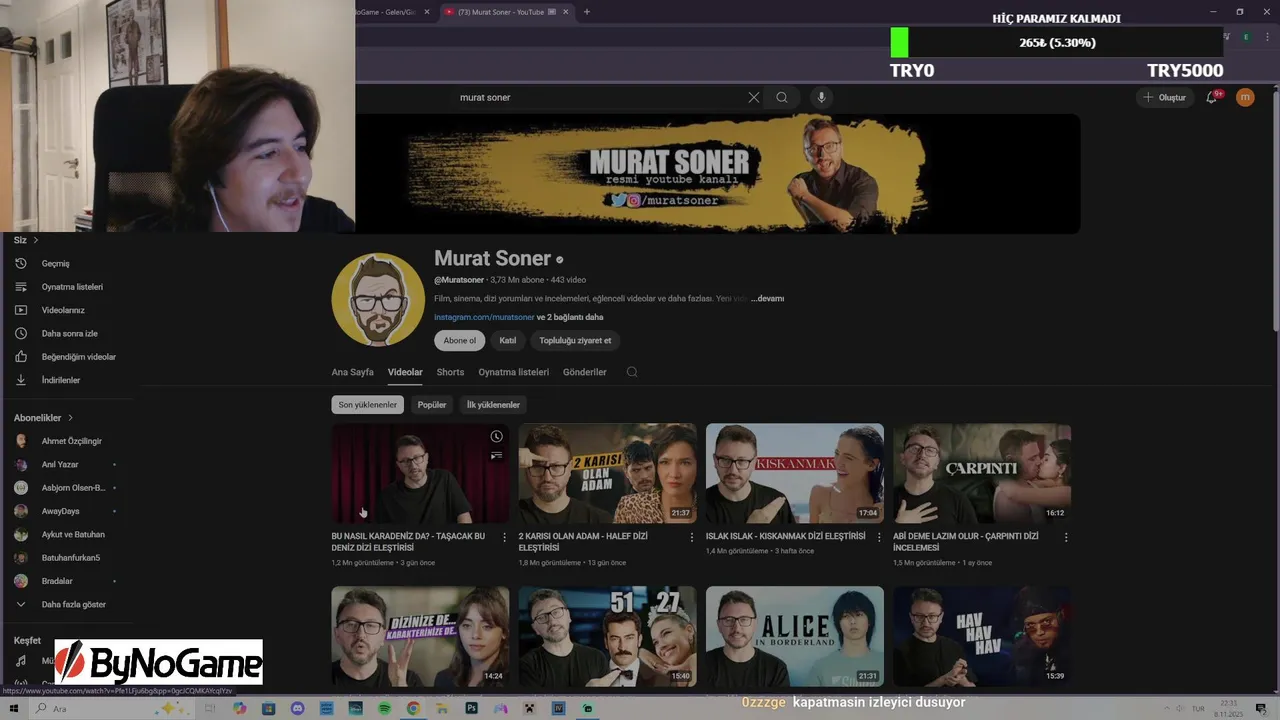Image resolution: width=1280 pixels, height=720 pixels.
Task: Open options menu for Kıskanmak video
Action: (x=879, y=537)
